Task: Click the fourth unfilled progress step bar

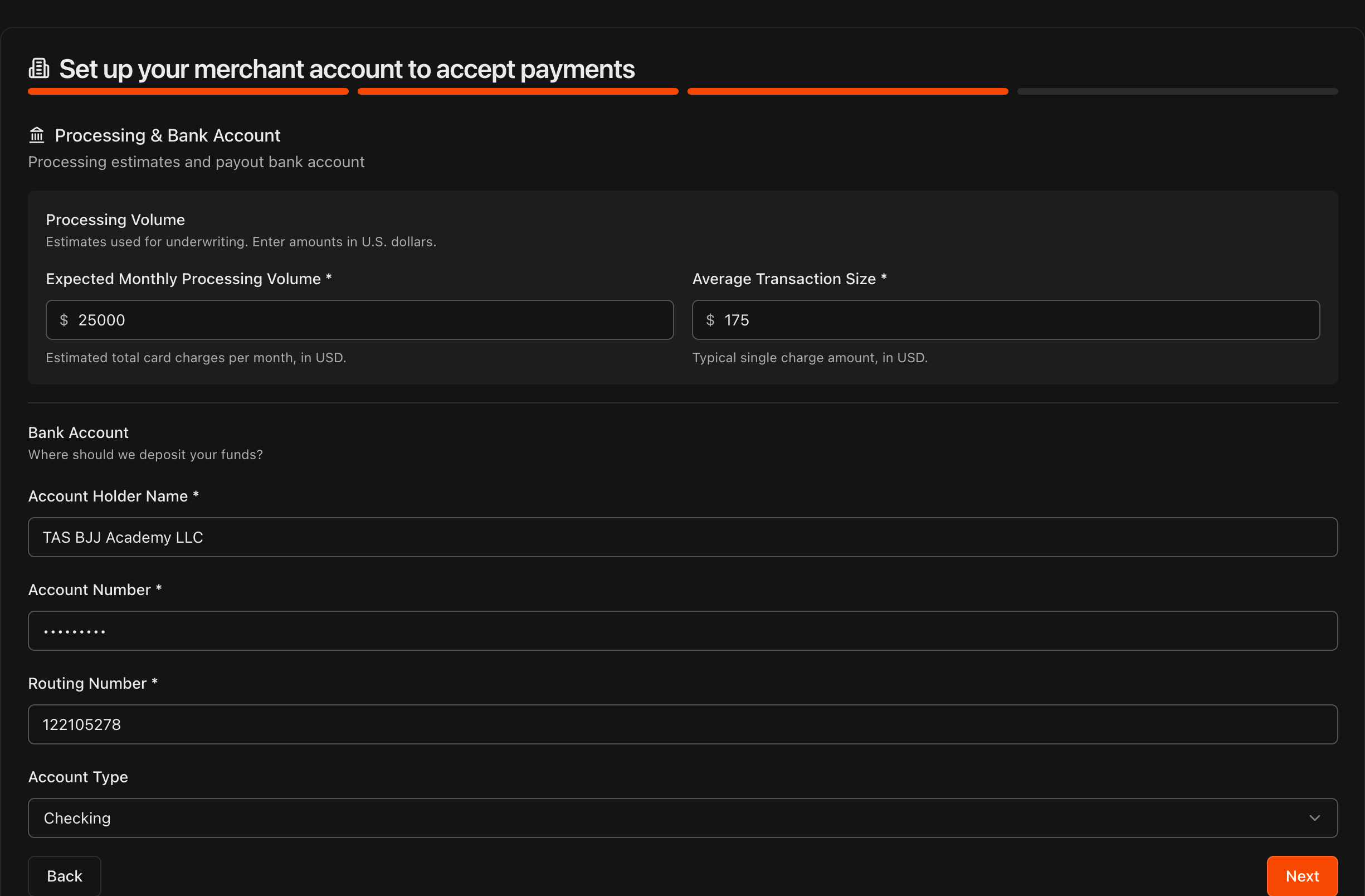Action: tap(1177, 92)
